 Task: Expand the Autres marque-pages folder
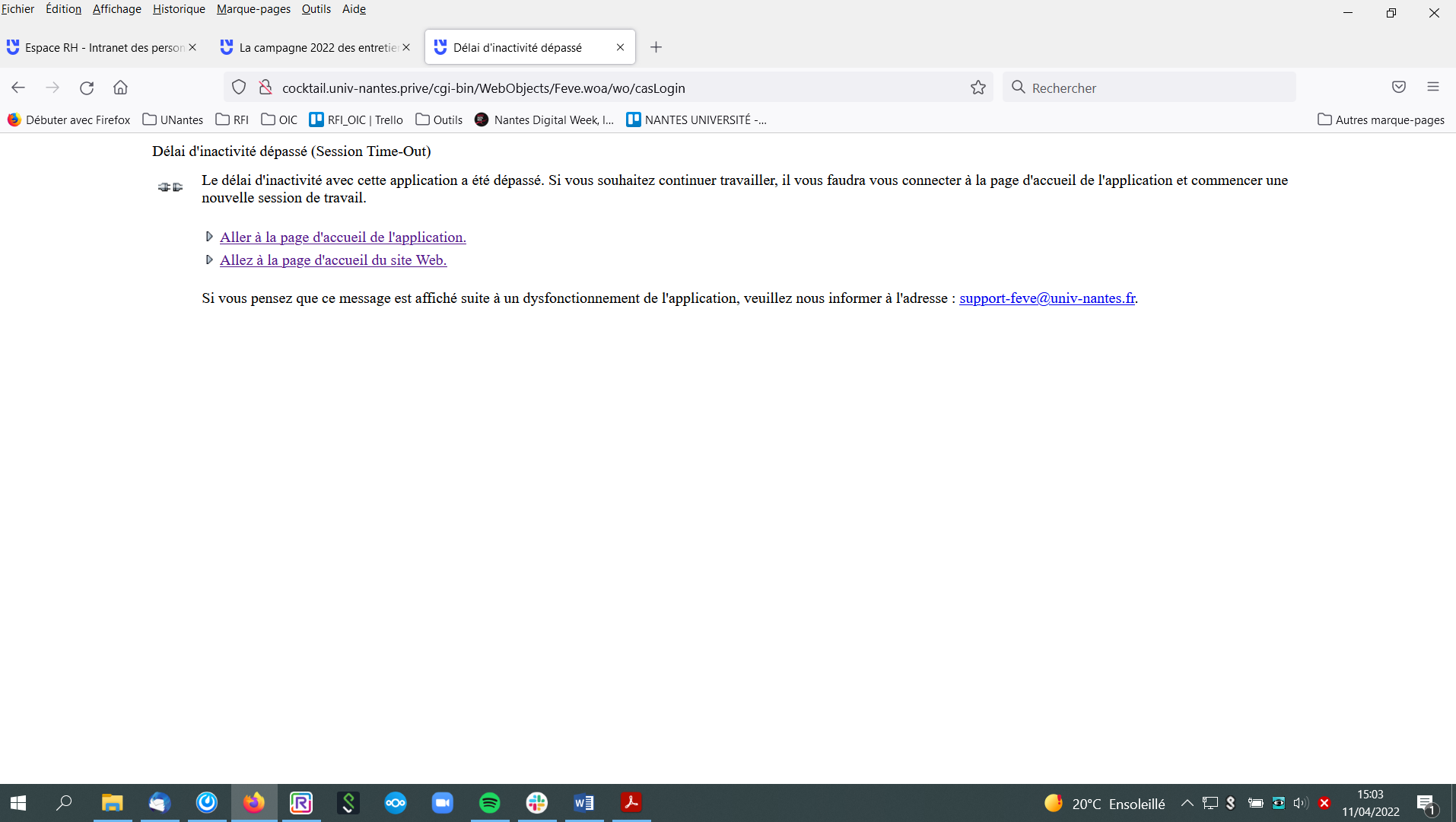click(1381, 119)
